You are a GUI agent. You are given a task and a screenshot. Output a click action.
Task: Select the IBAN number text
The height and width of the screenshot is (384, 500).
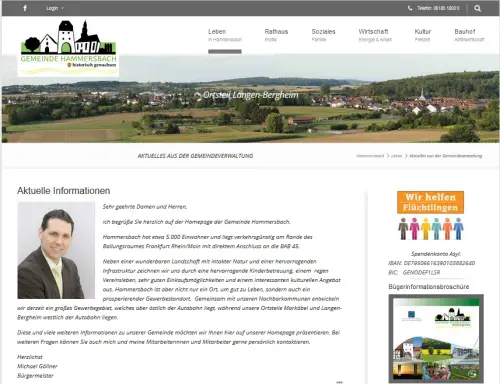click(x=432, y=263)
